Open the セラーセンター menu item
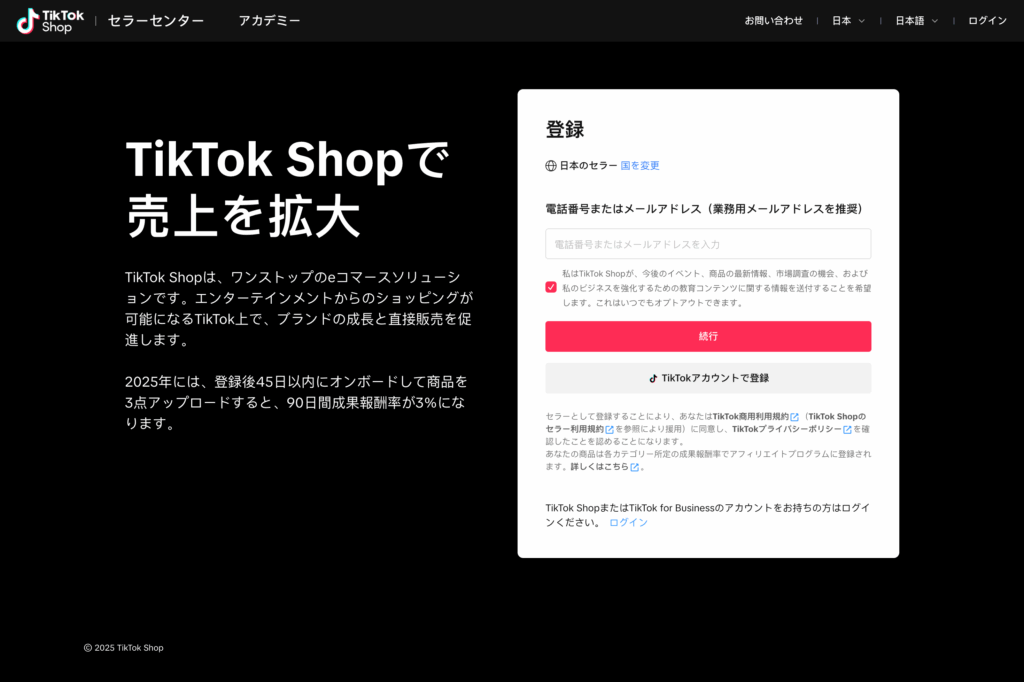This screenshot has height=682, width=1024. (x=155, y=21)
